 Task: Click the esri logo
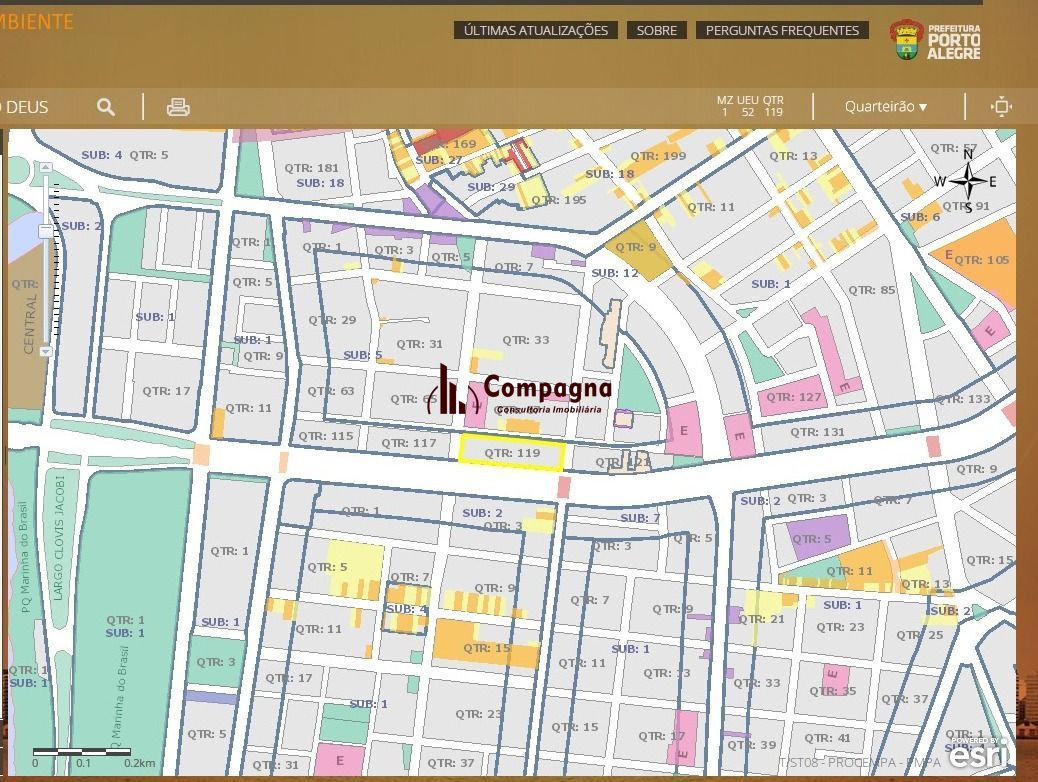(x=980, y=753)
